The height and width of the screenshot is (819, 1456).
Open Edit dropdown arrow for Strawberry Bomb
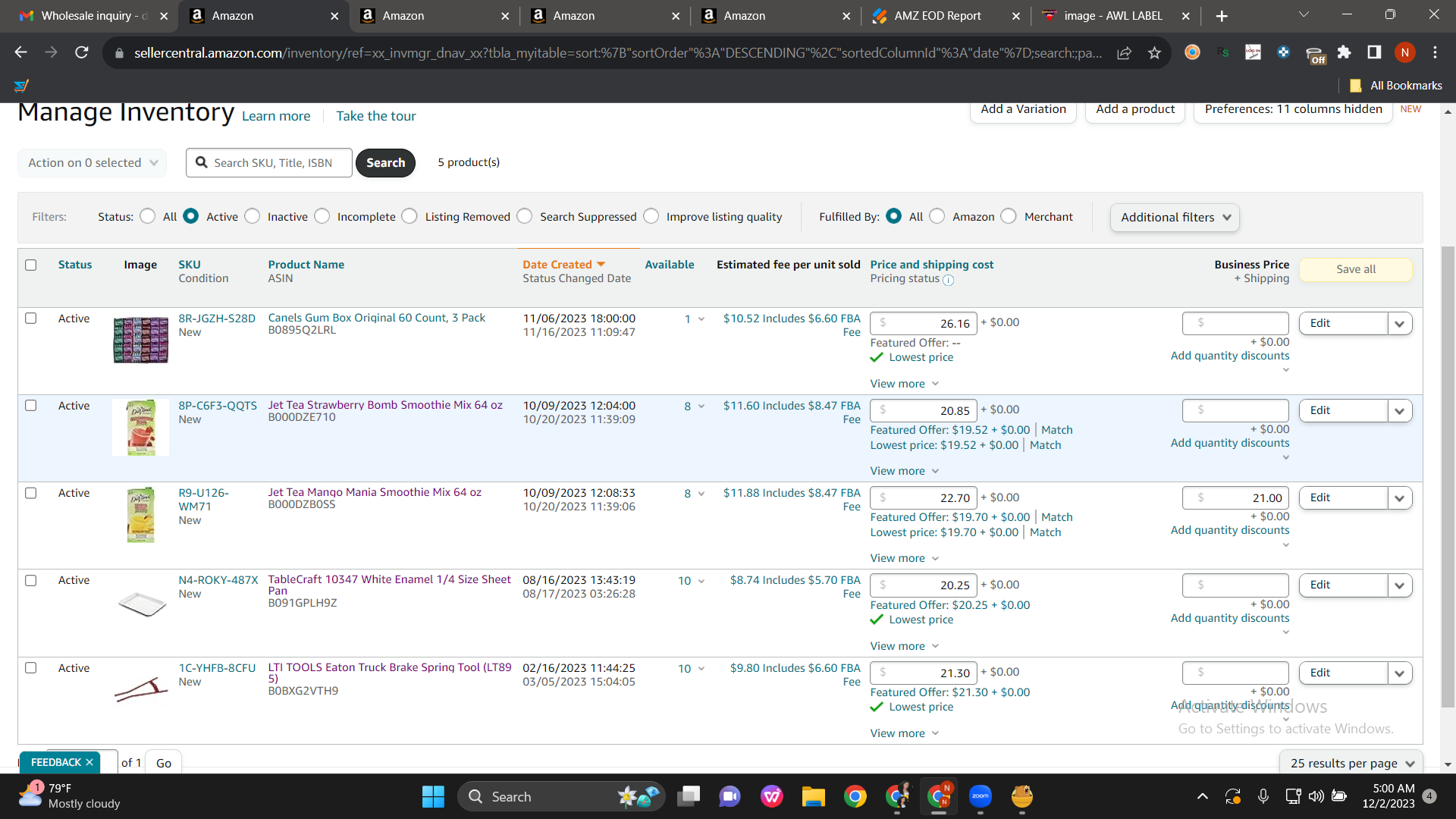[x=1400, y=411]
